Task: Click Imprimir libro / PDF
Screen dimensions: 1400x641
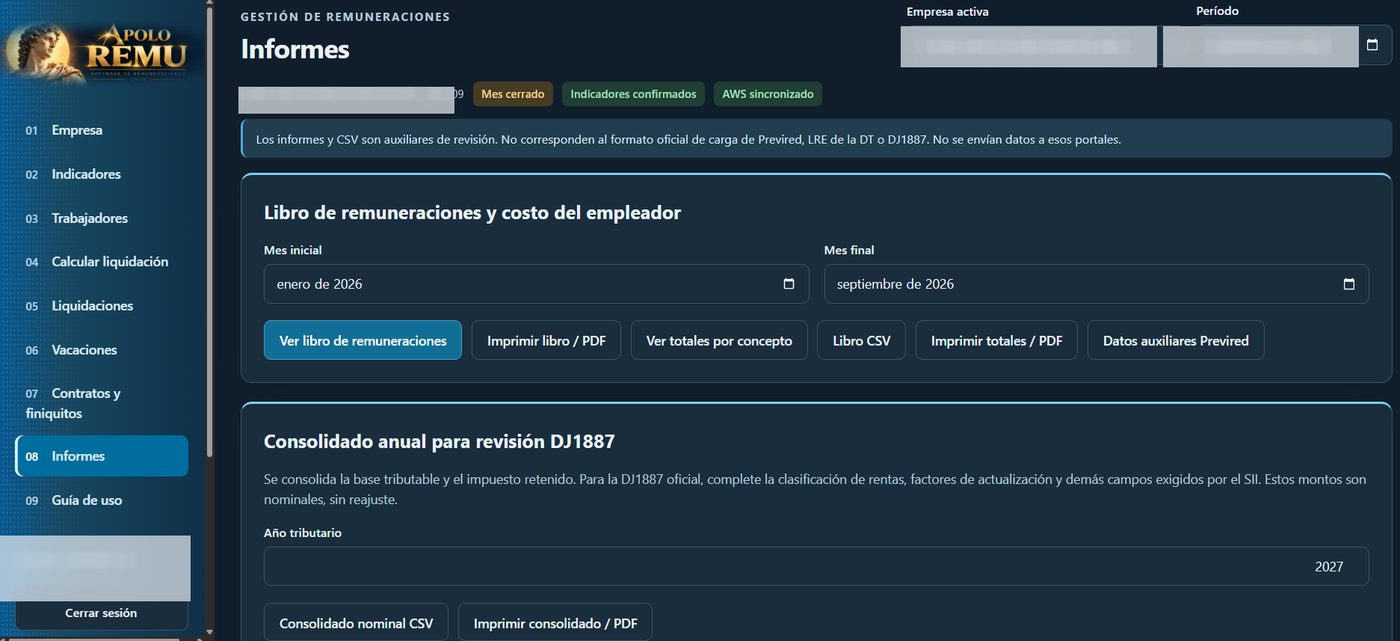Action: pos(546,341)
